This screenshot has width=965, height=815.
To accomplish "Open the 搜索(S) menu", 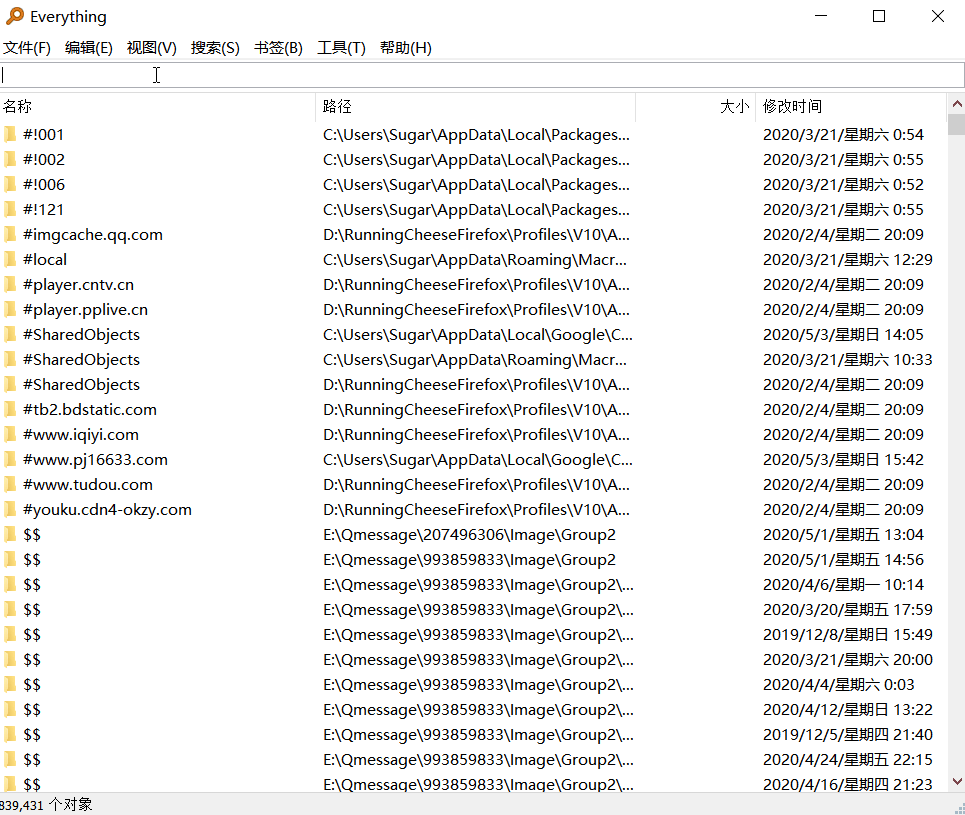I will click(215, 48).
